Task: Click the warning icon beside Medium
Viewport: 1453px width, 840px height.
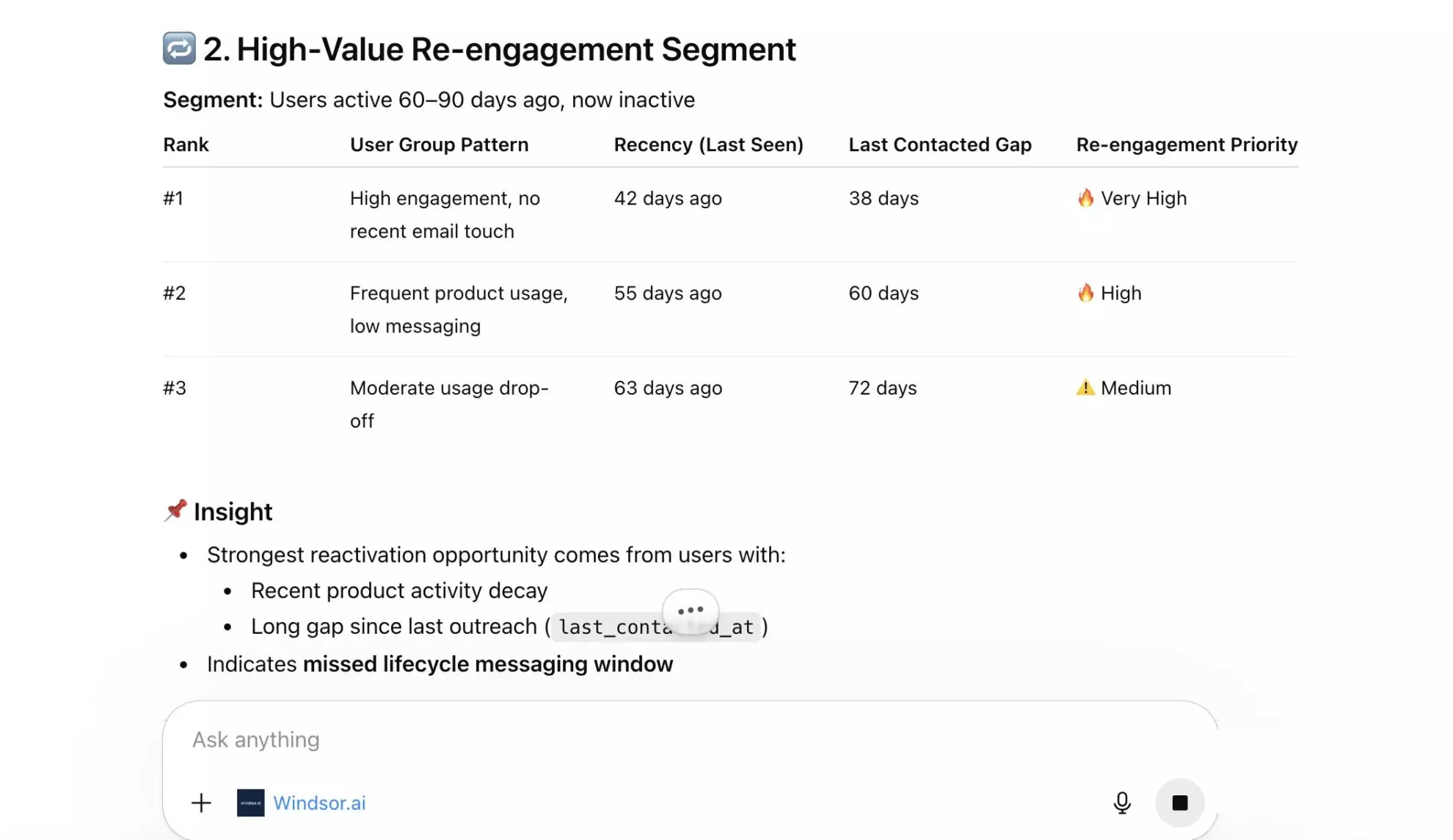Action: pos(1085,387)
